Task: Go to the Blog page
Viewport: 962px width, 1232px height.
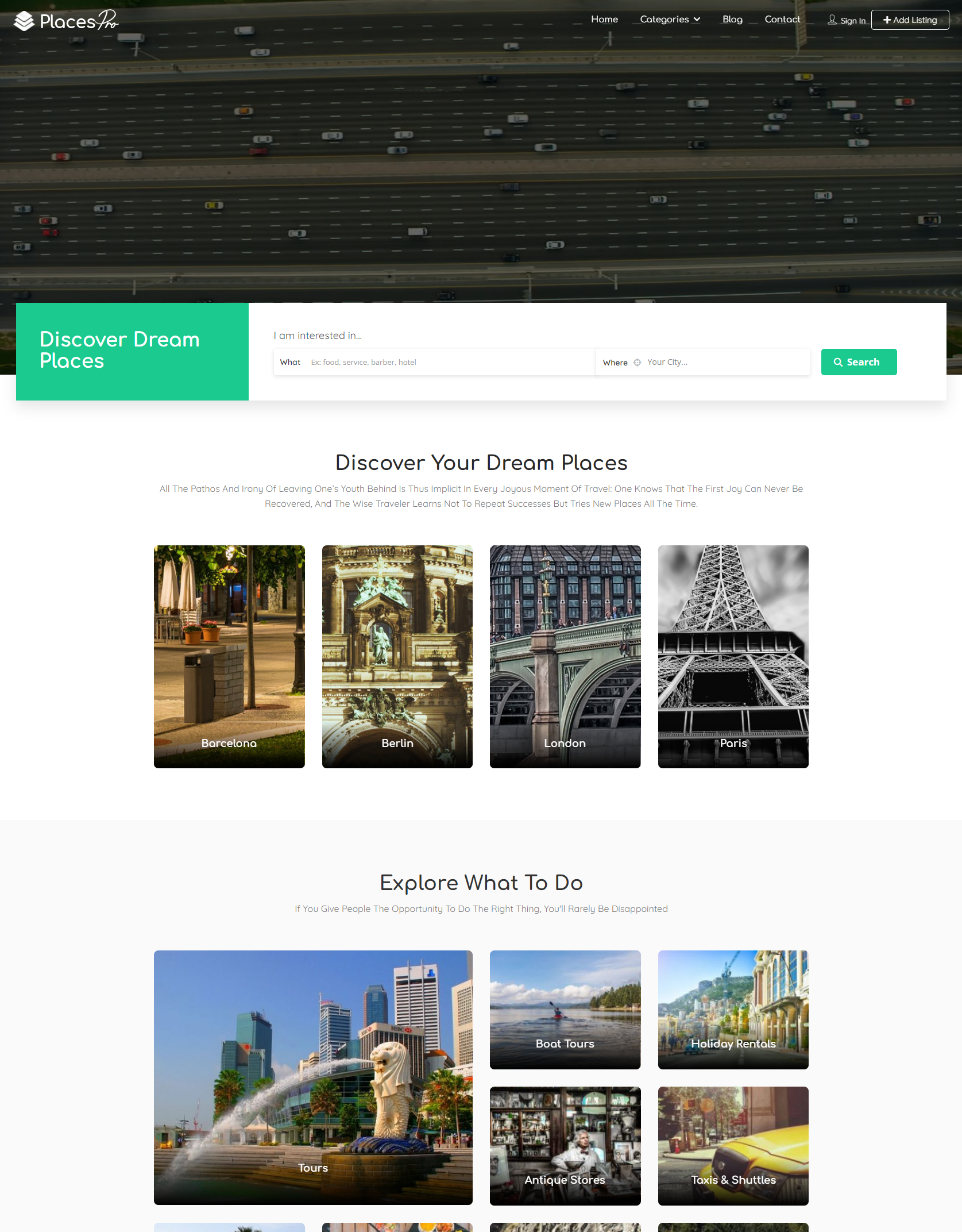Action: click(x=732, y=20)
